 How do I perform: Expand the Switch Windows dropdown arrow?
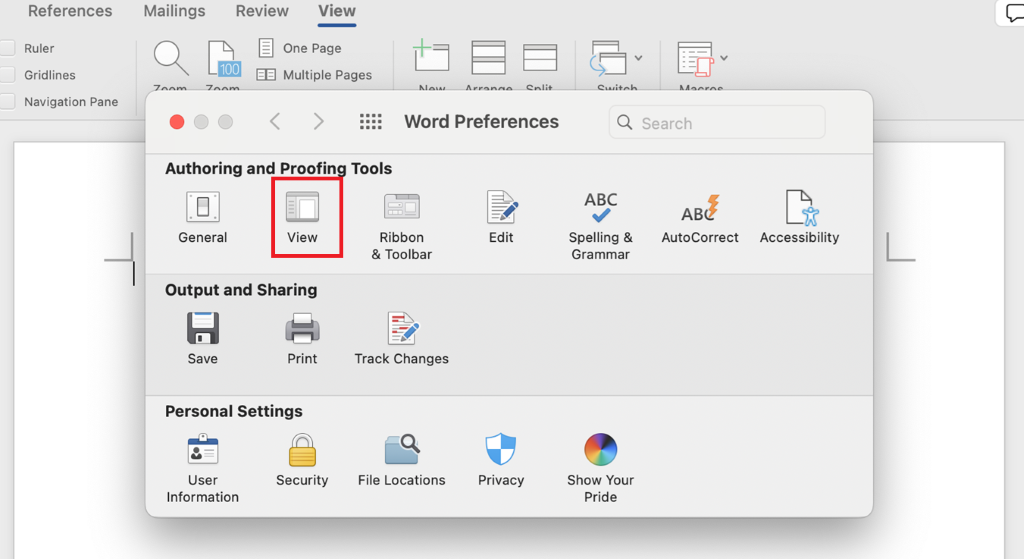639,58
